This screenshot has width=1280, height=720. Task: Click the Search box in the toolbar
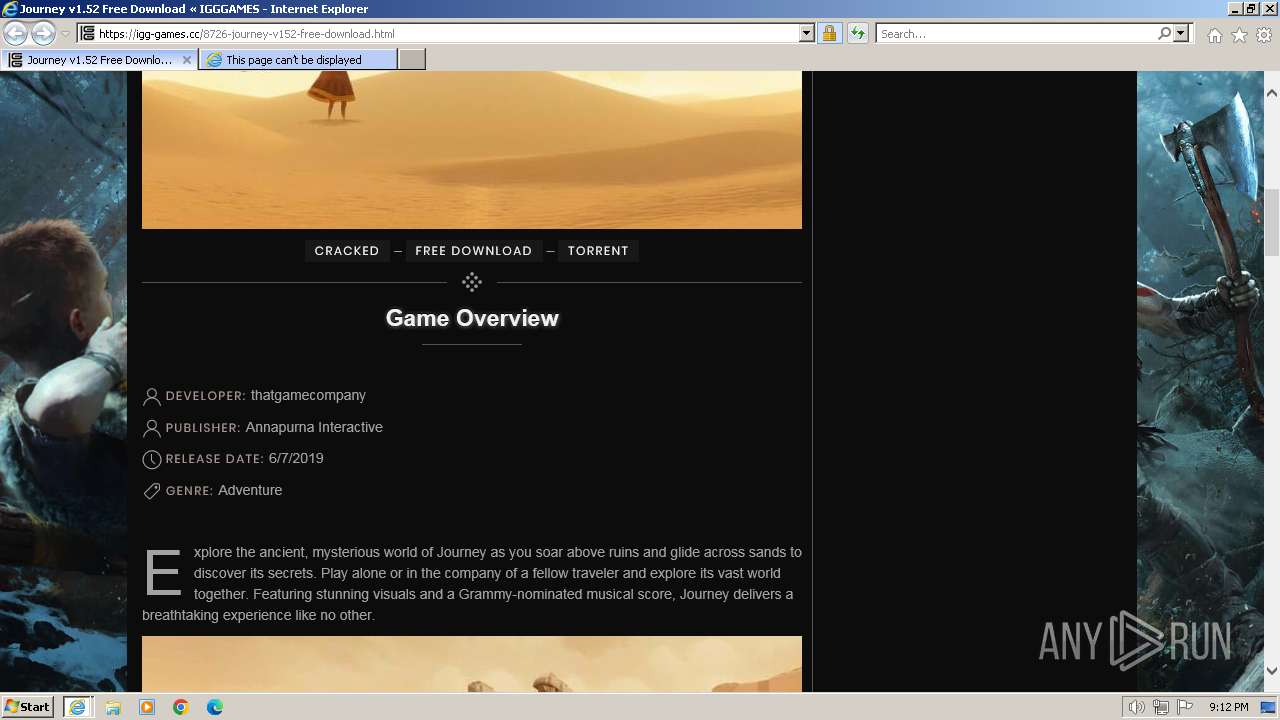pos(1016,33)
